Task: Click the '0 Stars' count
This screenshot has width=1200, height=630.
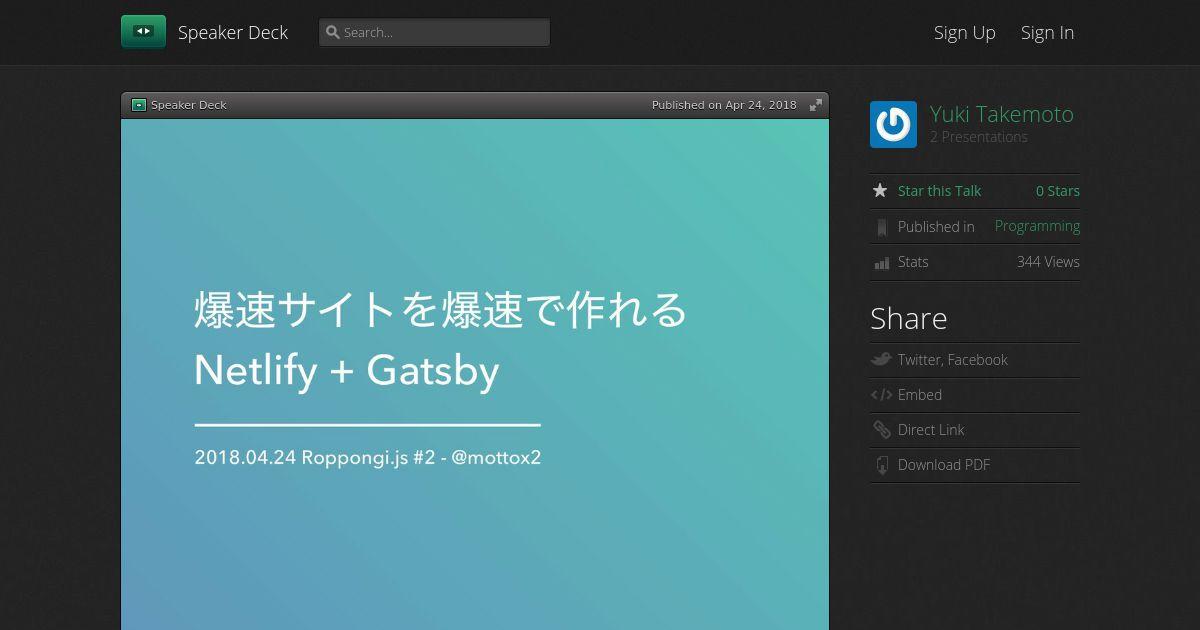Action: (1058, 191)
